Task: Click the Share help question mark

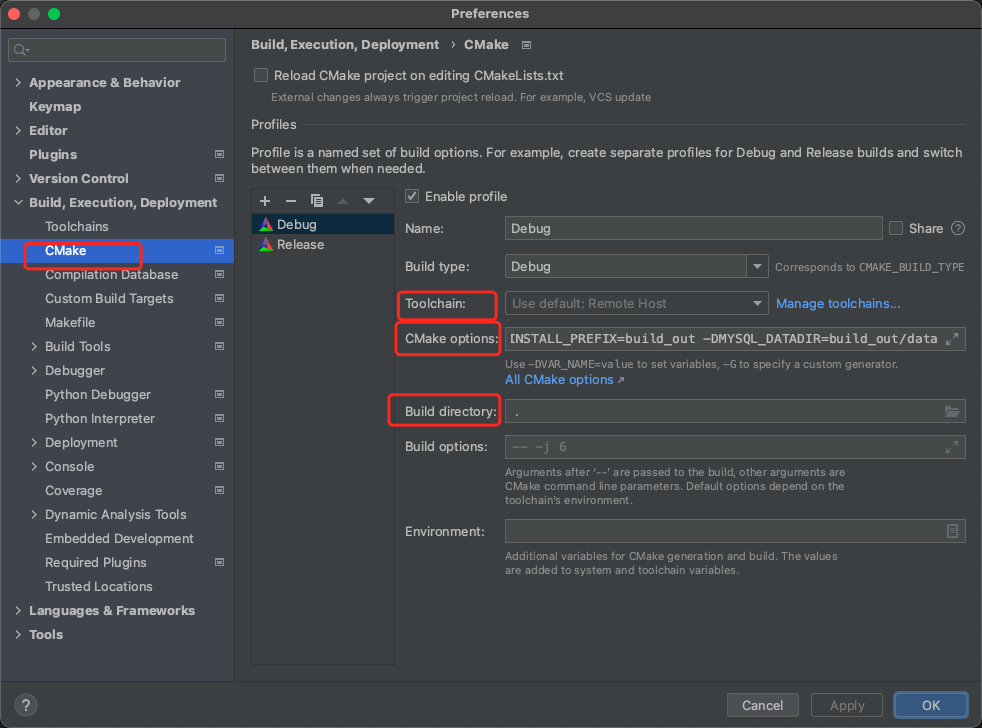Action: coord(958,228)
